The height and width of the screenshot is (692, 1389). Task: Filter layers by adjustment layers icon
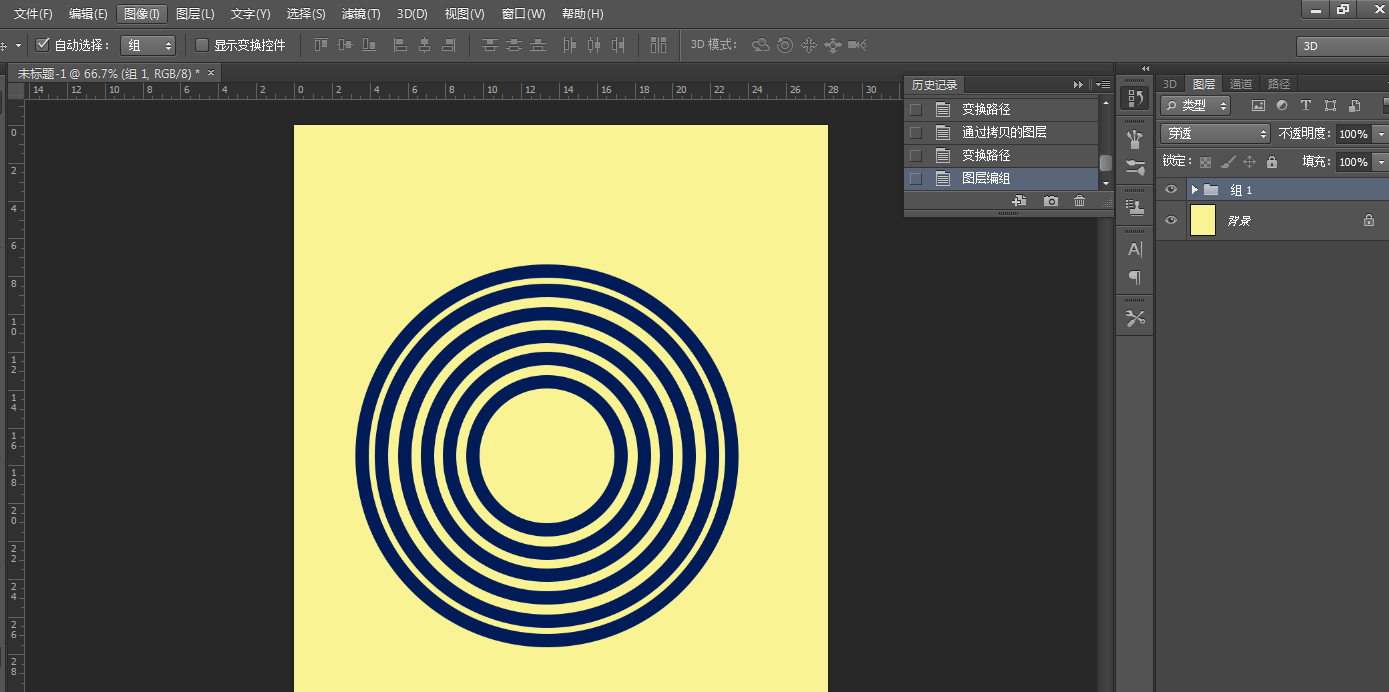[x=1282, y=105]
